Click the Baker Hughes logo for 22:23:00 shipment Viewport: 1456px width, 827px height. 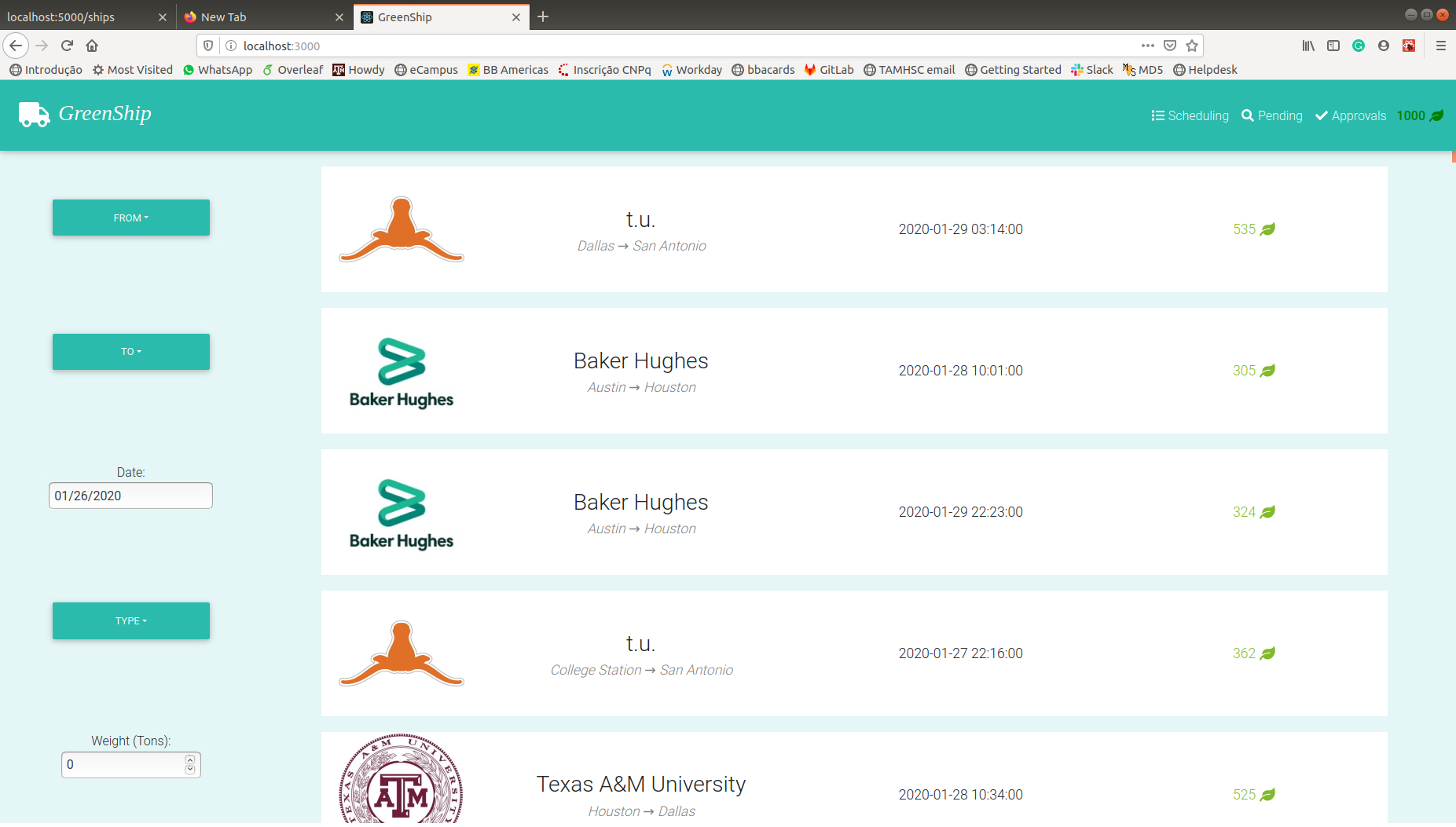pos(402,514)
